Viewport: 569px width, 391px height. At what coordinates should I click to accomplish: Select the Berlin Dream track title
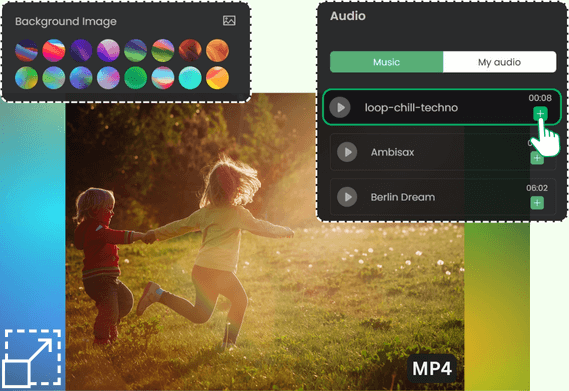403,197
